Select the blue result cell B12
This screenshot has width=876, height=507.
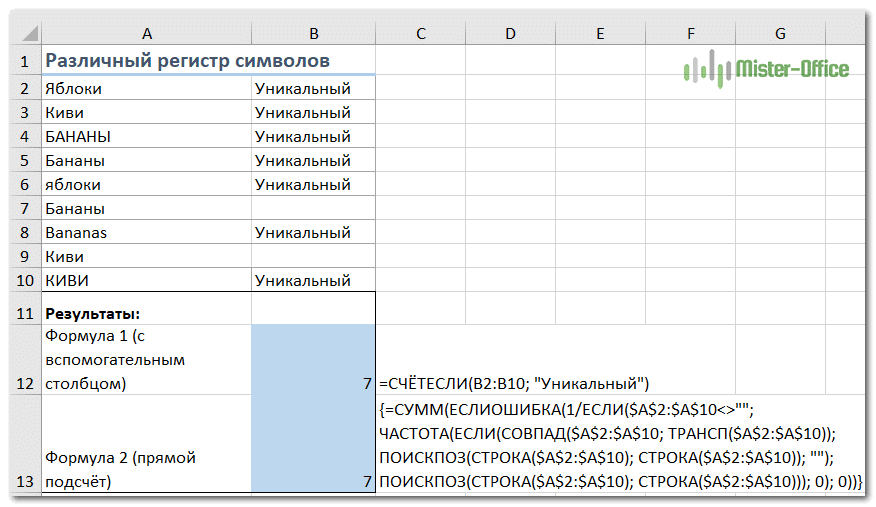[x=313, y=359]
